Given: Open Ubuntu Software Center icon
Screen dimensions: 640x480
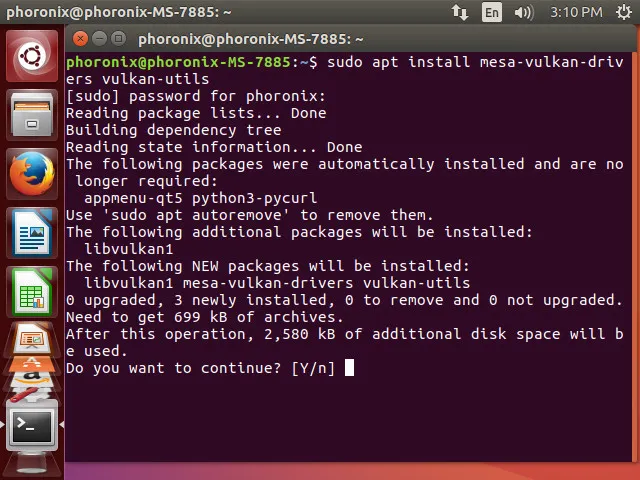Looking at the screenshot, I should point(32,363).
